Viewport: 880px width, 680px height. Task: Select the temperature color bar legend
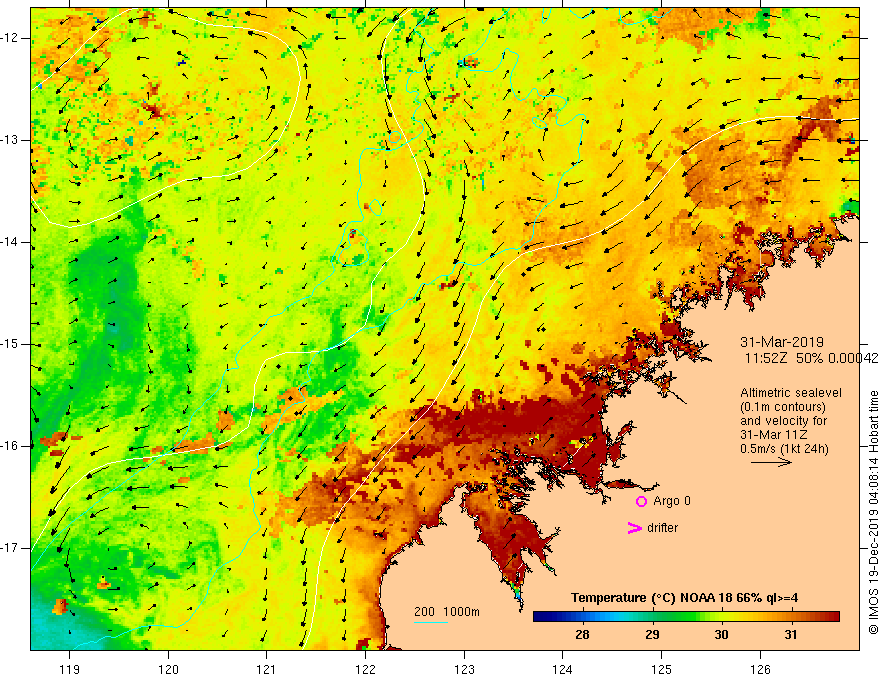click(x=686, y=617)
